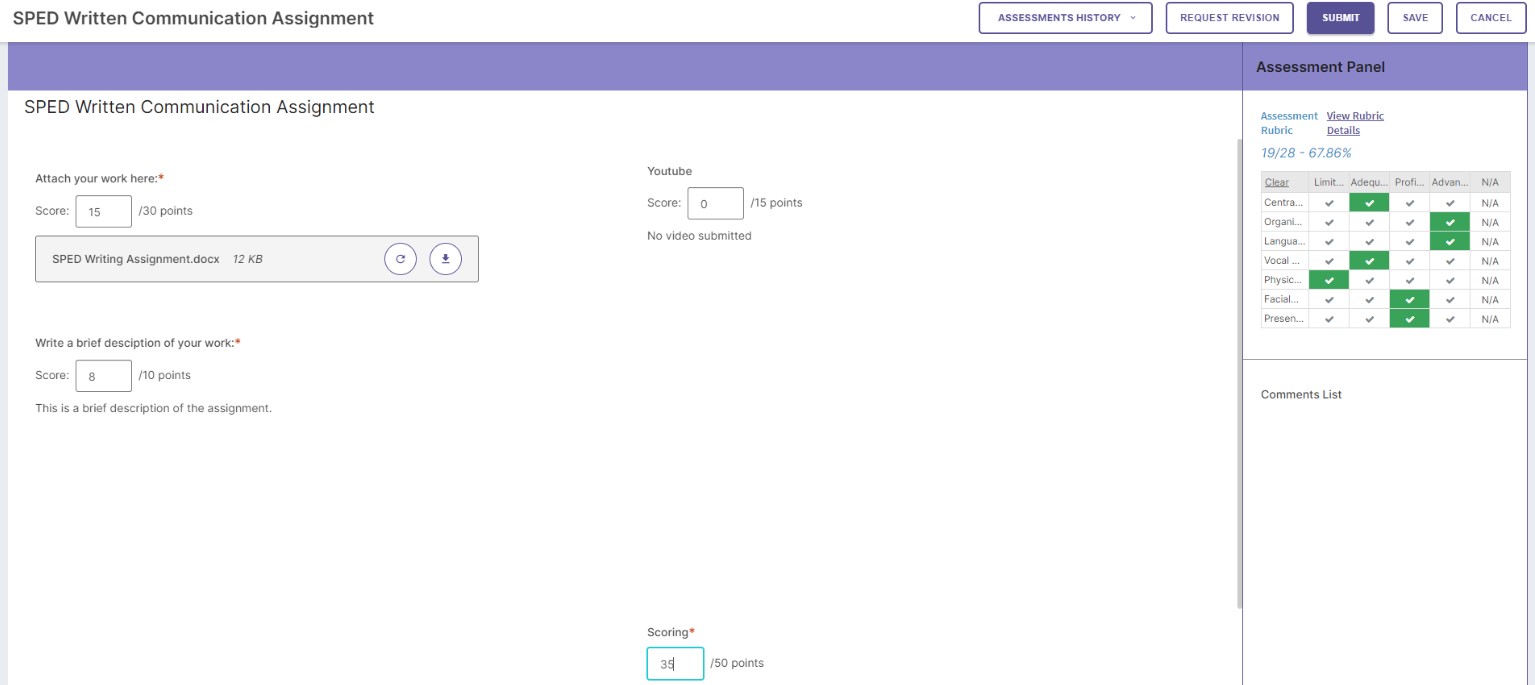
Task: Click the Scoring field showing 35
Action: (x=675, y=664)
